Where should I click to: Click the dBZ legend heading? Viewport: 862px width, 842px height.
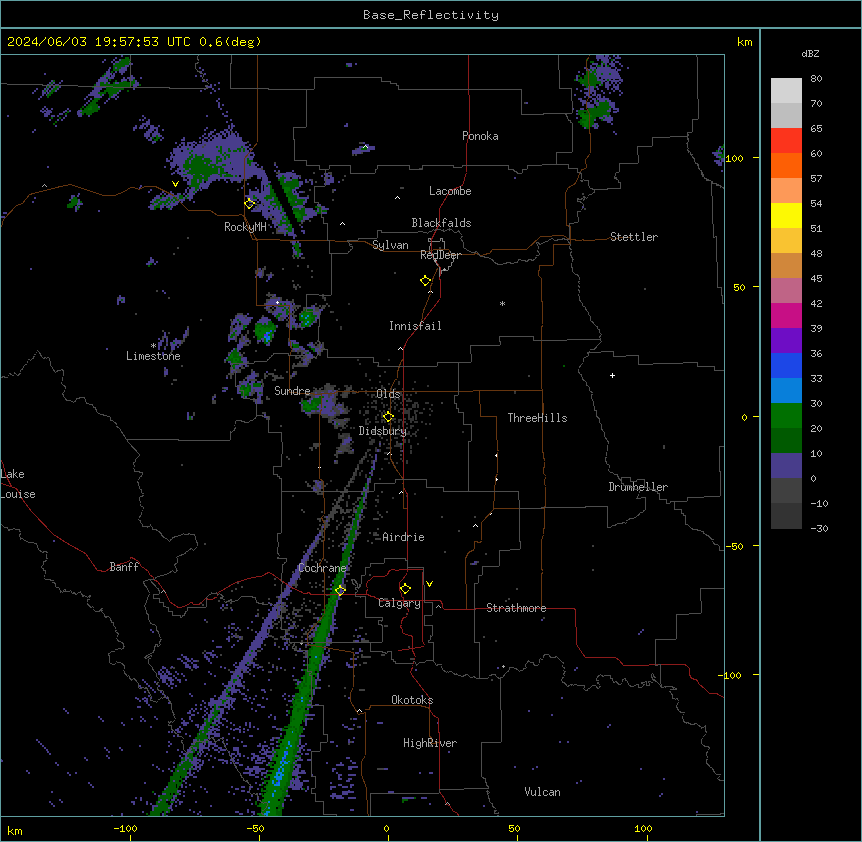click(x=810, y=53)
